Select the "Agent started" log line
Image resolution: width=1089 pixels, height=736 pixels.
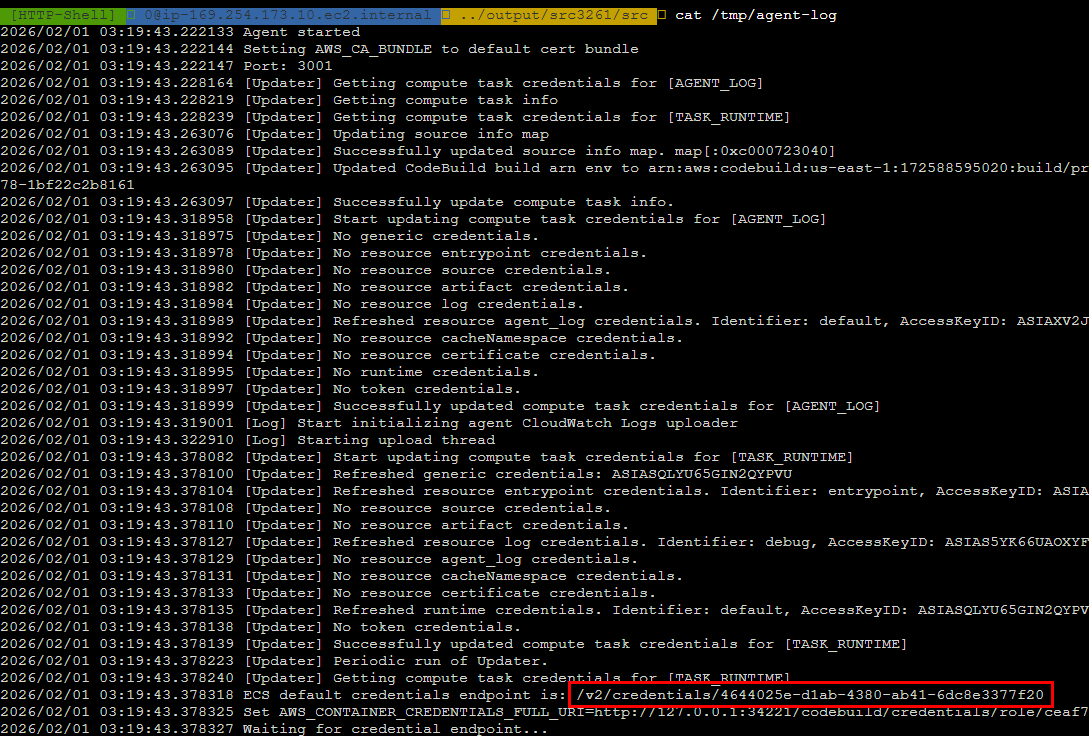click(x=301, y=32)
